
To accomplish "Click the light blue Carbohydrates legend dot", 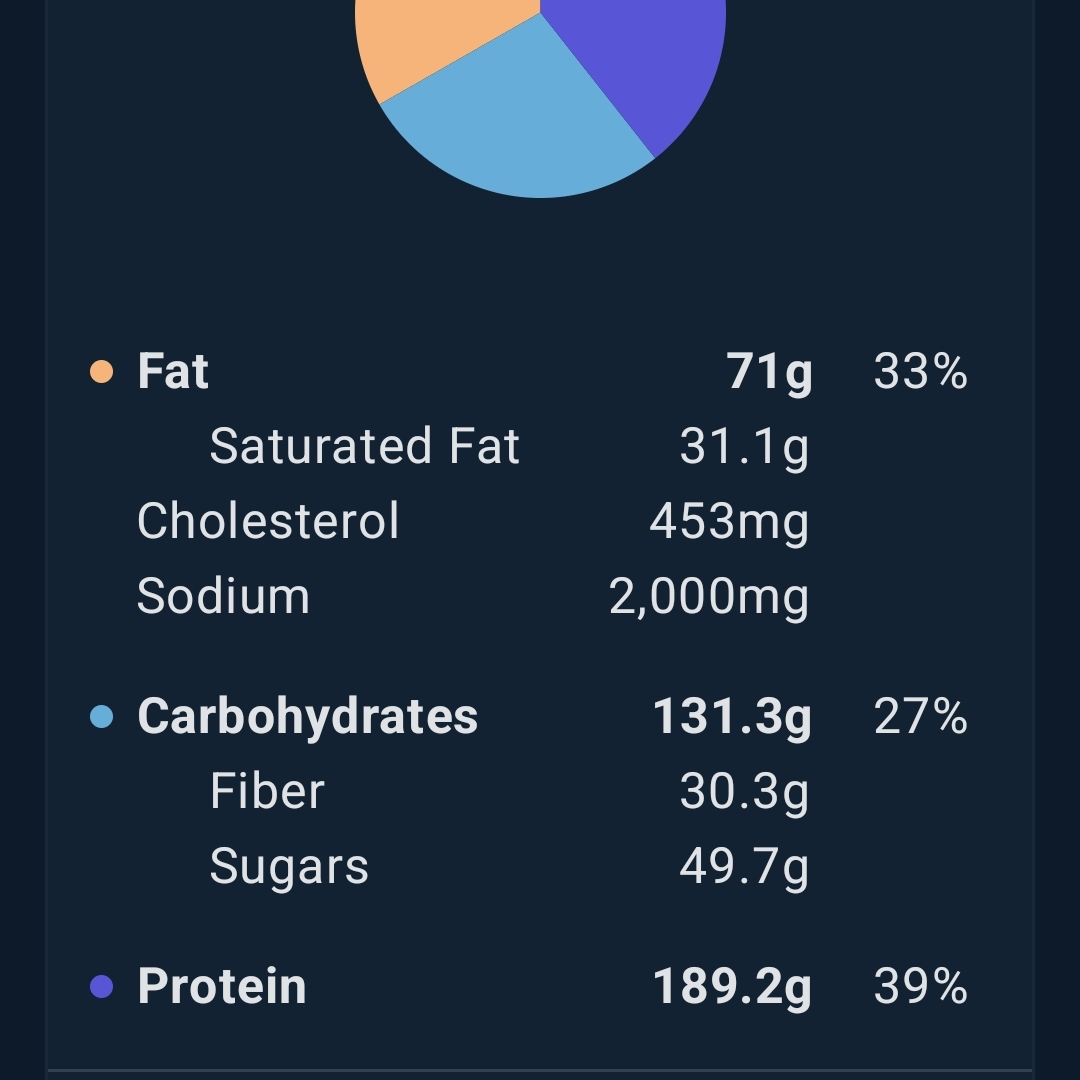I will coord(101,717).
